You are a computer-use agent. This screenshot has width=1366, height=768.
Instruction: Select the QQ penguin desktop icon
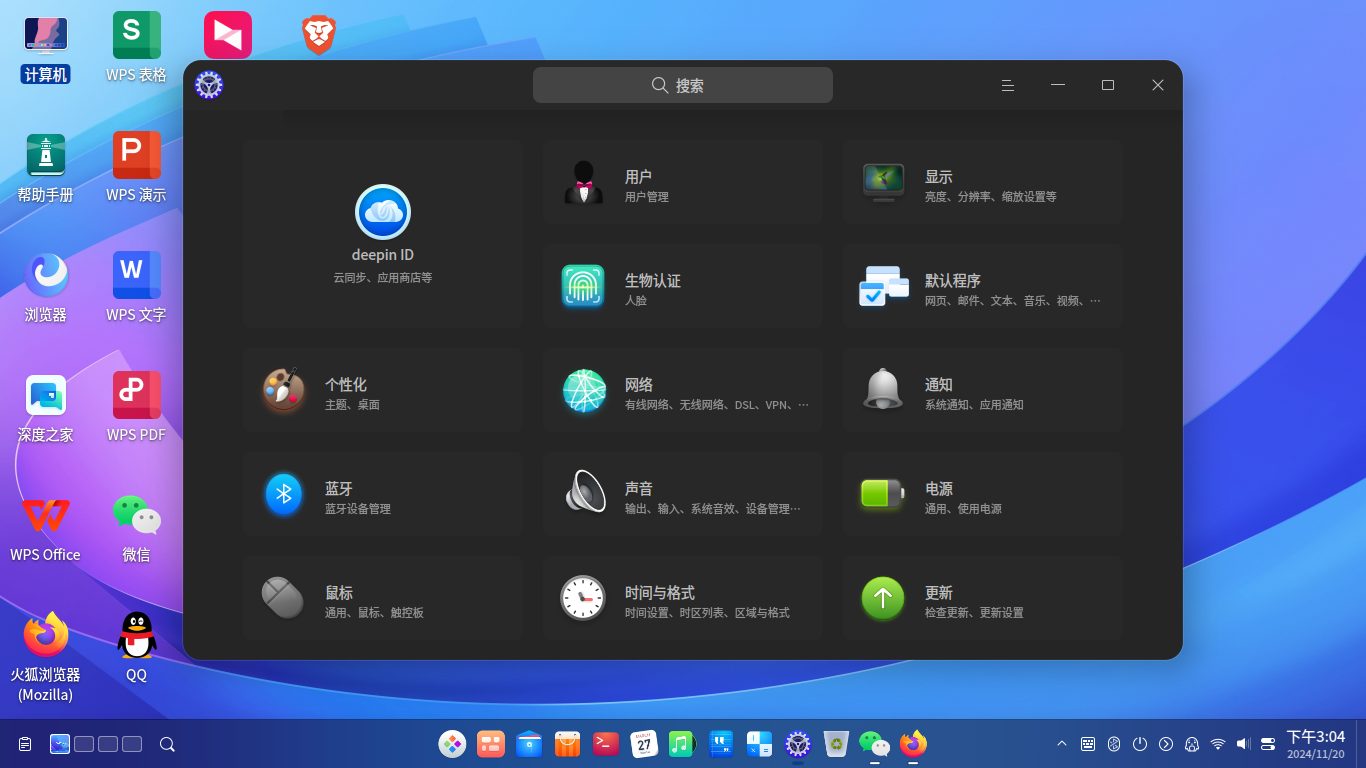click(137, 647)
